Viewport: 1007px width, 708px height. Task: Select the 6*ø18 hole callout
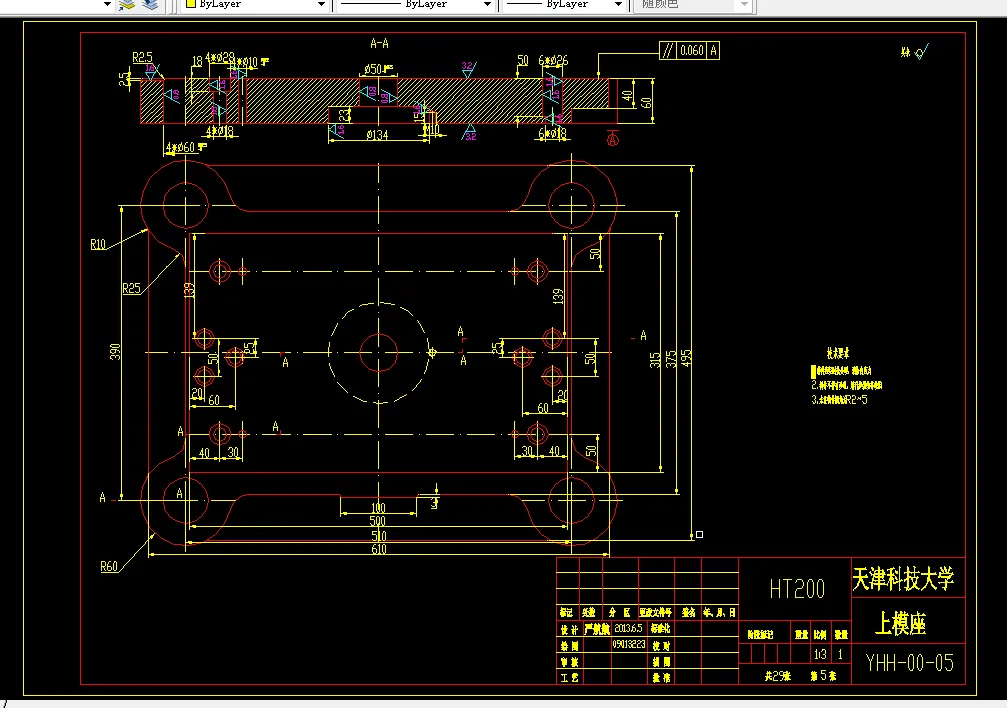click(x=552, y=134)
